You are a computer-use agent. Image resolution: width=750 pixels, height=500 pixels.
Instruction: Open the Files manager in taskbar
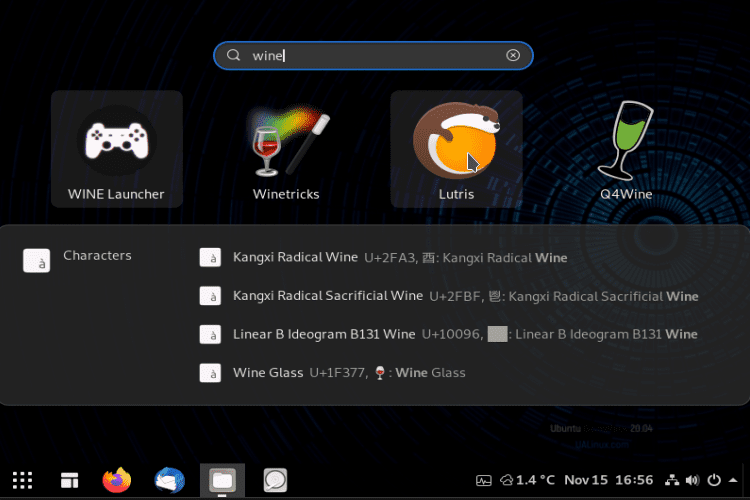click(222, 480)
